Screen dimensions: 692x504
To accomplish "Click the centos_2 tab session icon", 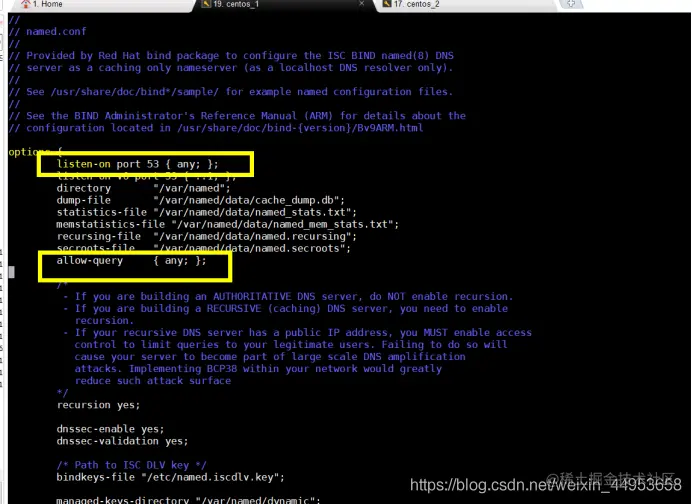I will tap(387, 4).
